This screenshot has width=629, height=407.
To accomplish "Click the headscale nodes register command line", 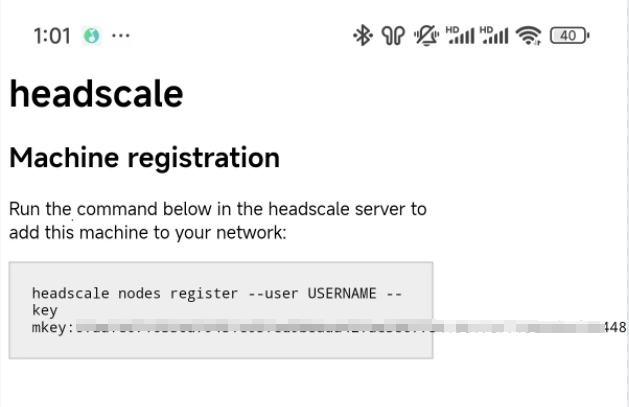I will [x=217, y=294].
